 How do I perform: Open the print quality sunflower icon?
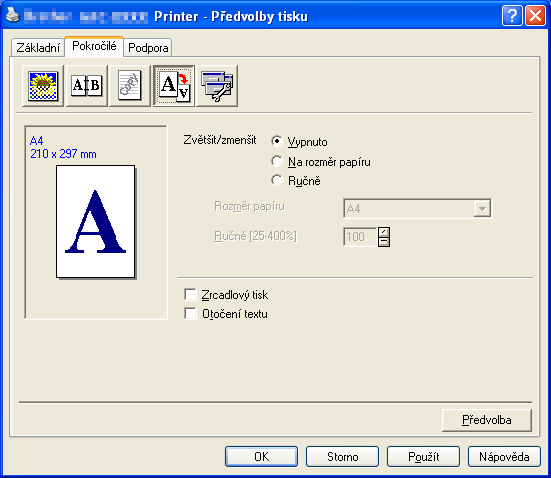coord(43,86)
